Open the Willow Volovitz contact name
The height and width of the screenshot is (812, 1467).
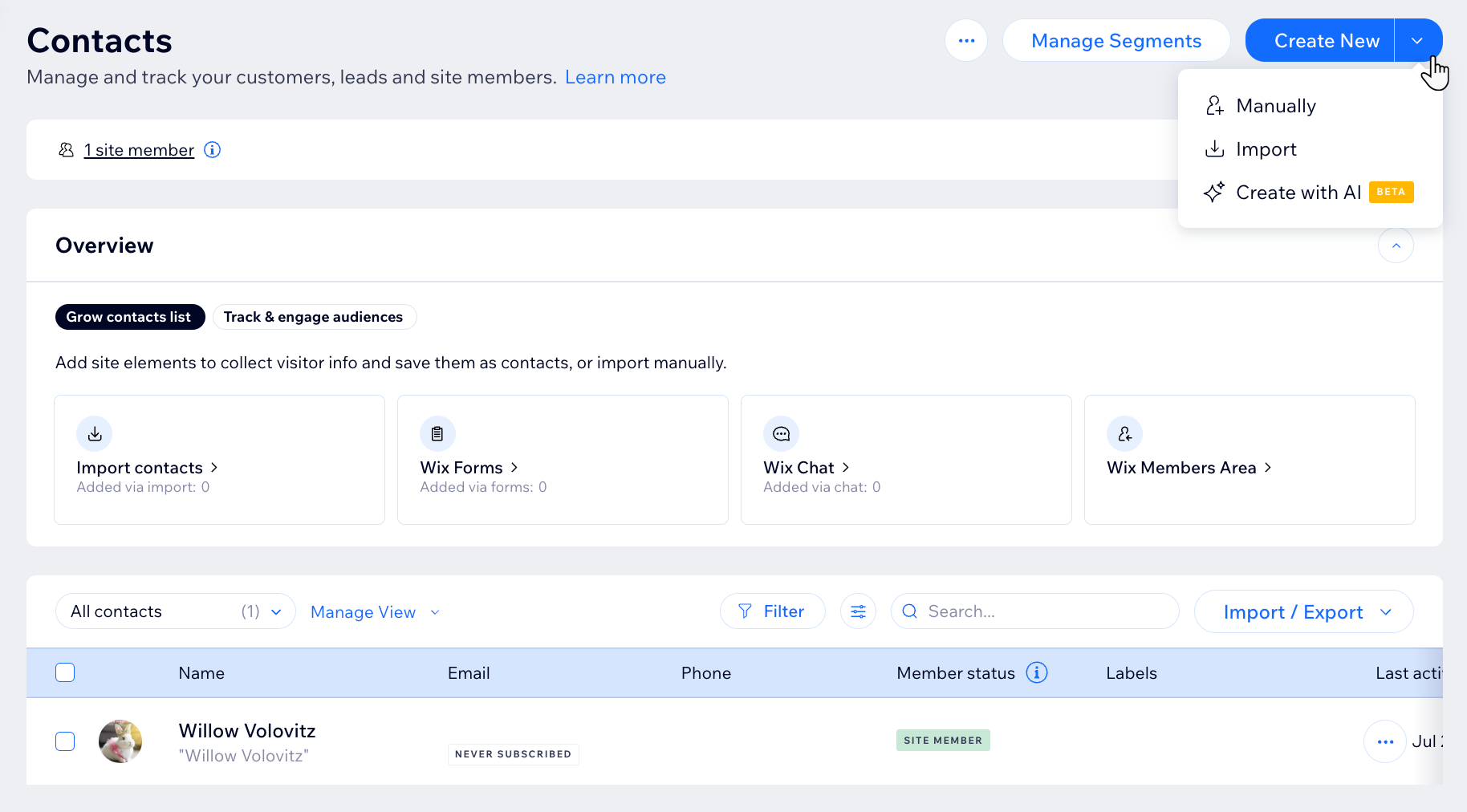[x=247, y=731]
